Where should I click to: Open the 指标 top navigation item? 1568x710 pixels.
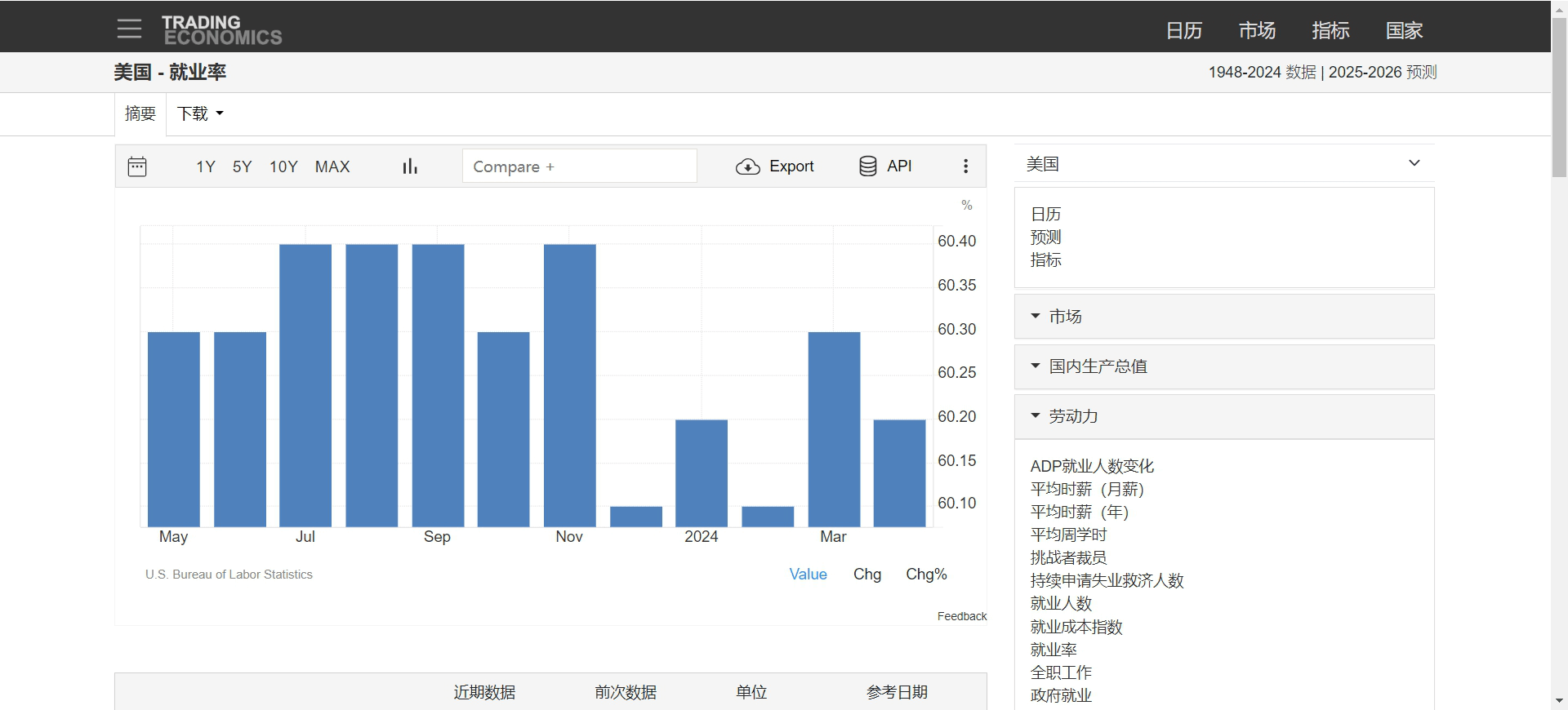(x=1330, y=31)
